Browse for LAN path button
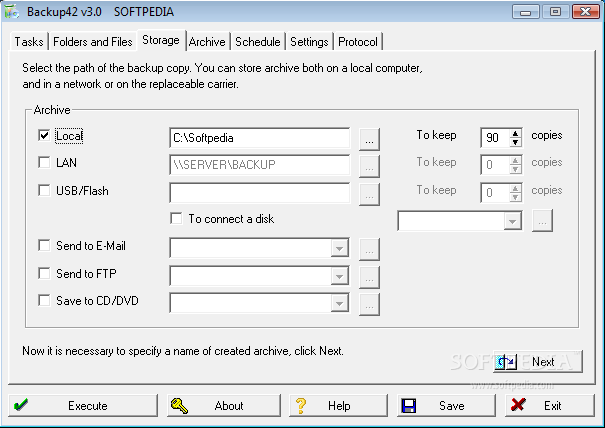This screenshot has height=428, width=605. [x=369, y=166]
